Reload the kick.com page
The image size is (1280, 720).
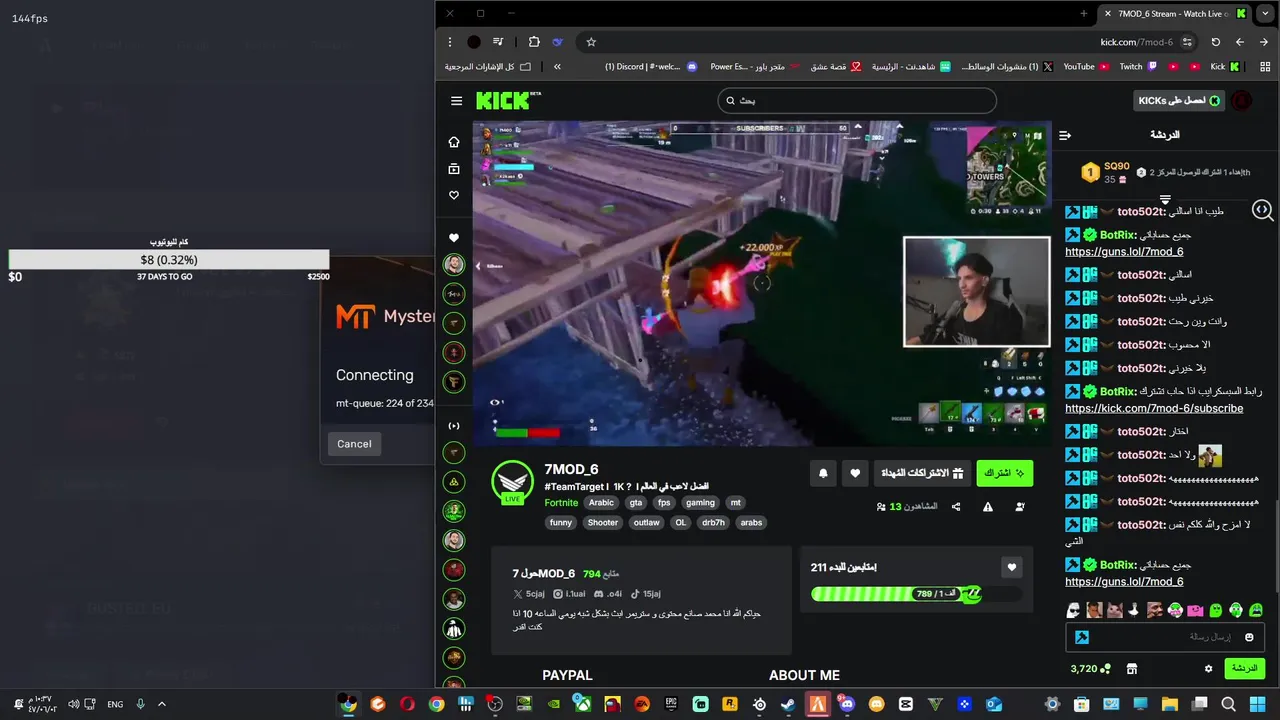point(1216,42)
